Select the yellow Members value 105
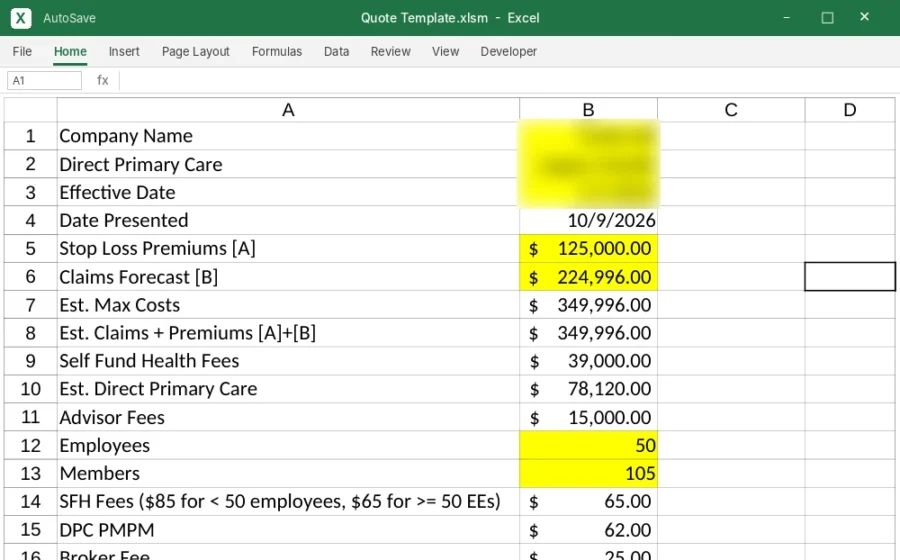This screenshot has height=560, width=900. pos(588,473)
